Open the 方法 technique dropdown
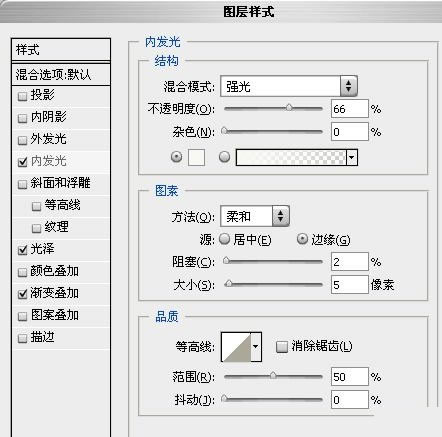Image resolution: width=442 pixels, height=437 pixels. click(255, 216)
